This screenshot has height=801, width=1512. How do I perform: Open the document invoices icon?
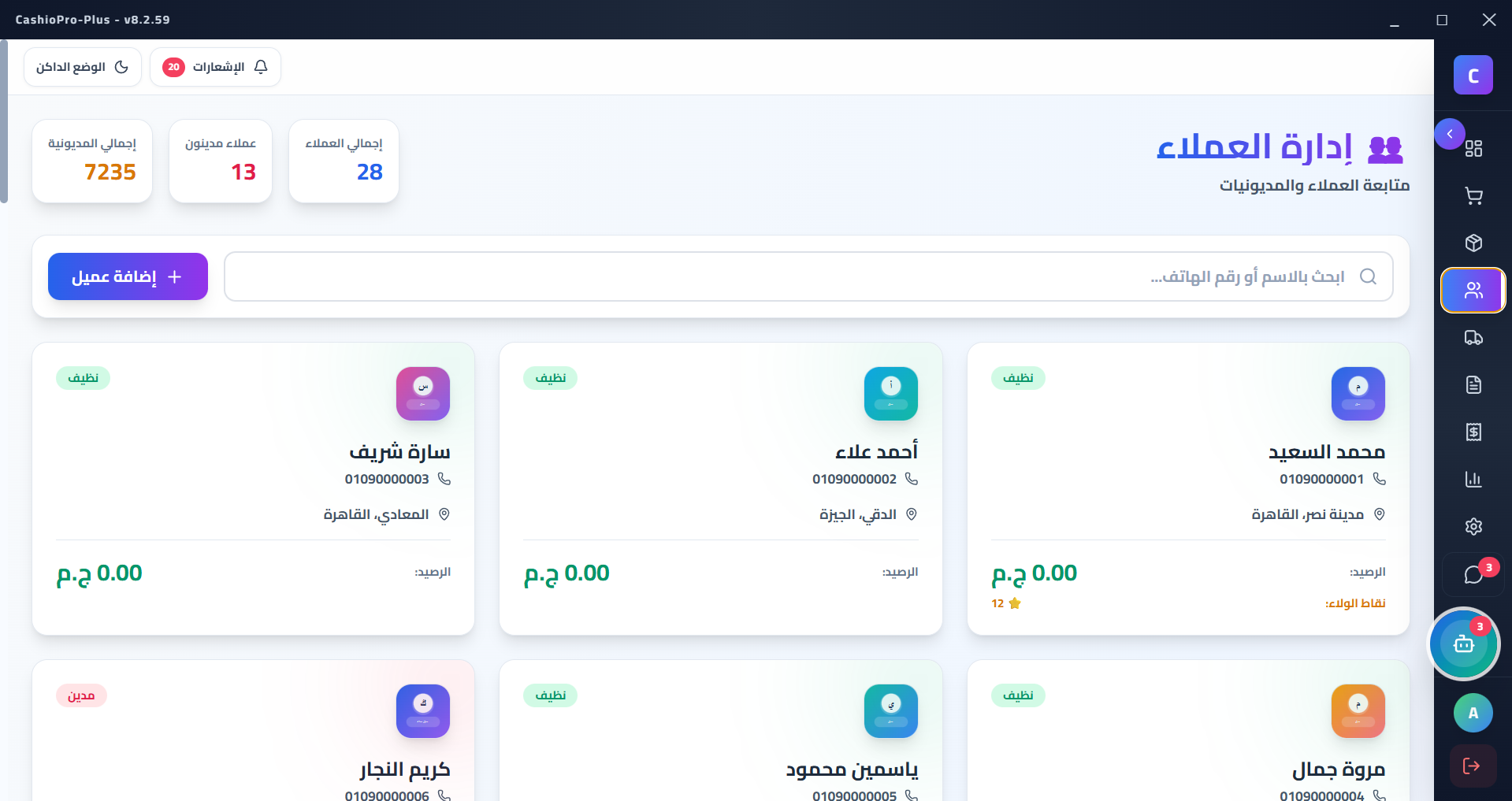[1473, 384]
